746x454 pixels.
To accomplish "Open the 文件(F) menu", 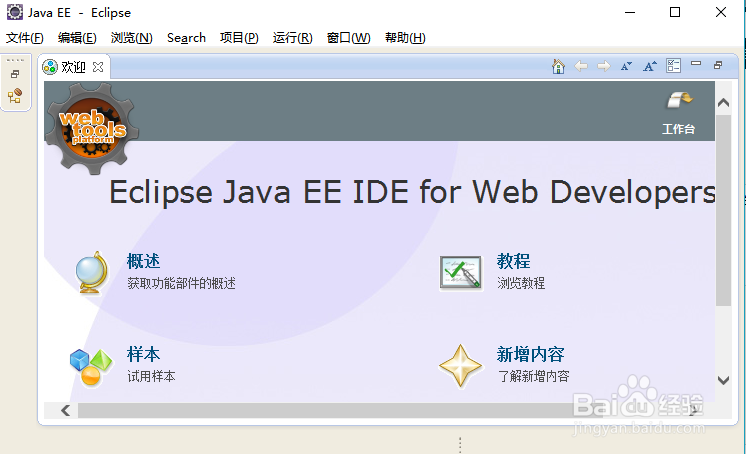I will point(25,38).
